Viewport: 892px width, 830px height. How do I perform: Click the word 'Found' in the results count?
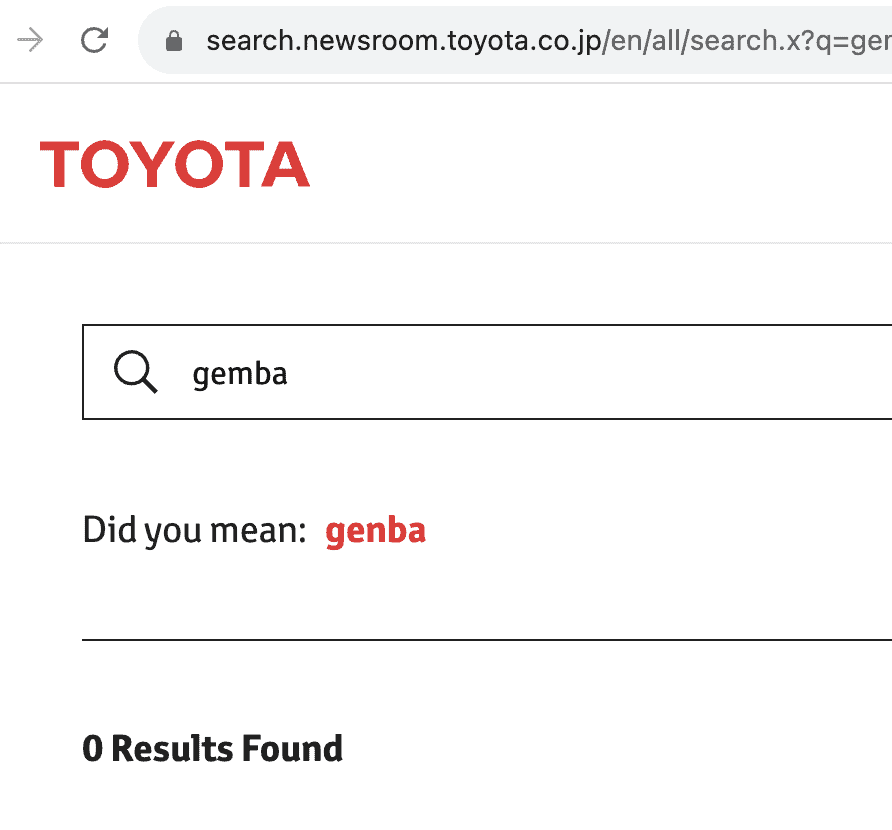[292, 748]
